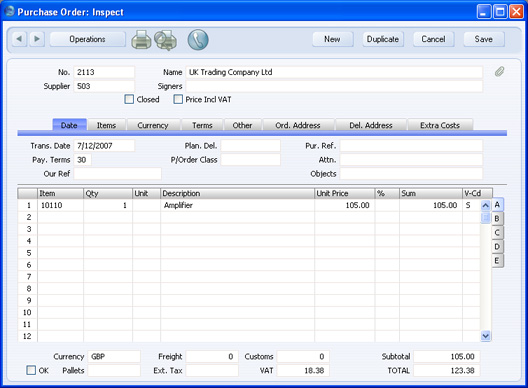Check the OK box
This screenshot has width=528, height=388.
tap(31, 370)
